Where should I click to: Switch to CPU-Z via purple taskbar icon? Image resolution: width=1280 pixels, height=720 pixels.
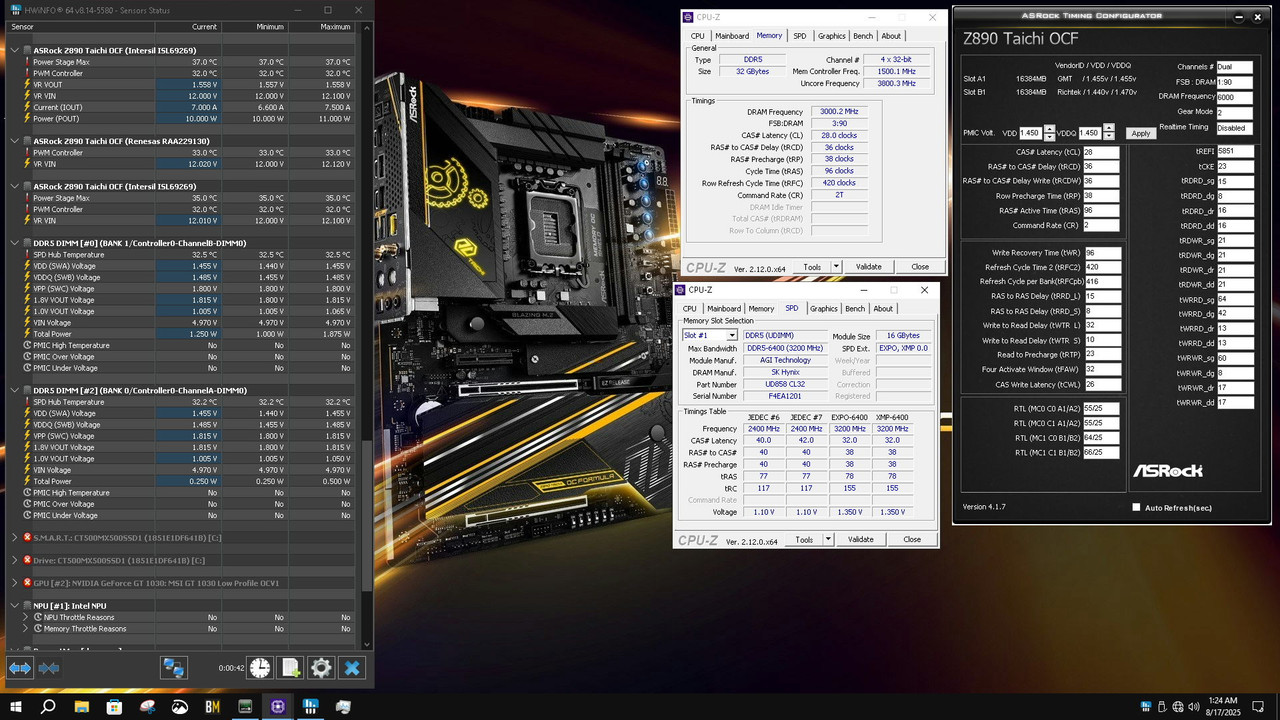278,706
